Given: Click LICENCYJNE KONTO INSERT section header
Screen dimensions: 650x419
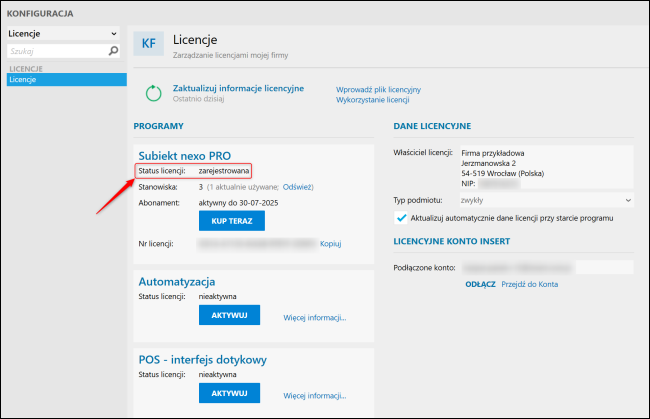Looking at the screenshot, I should [x=451, y=241].
